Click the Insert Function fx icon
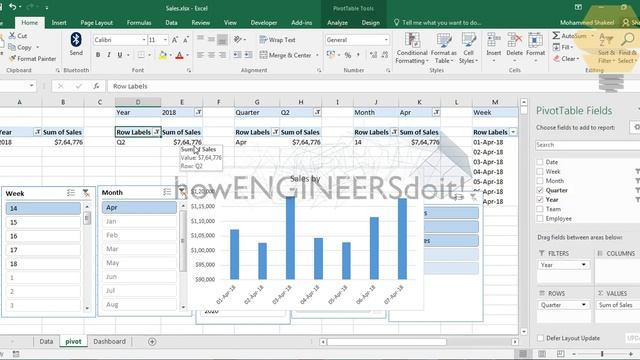The width and height of the screenshot is (640, 360). tap(96, 86)
